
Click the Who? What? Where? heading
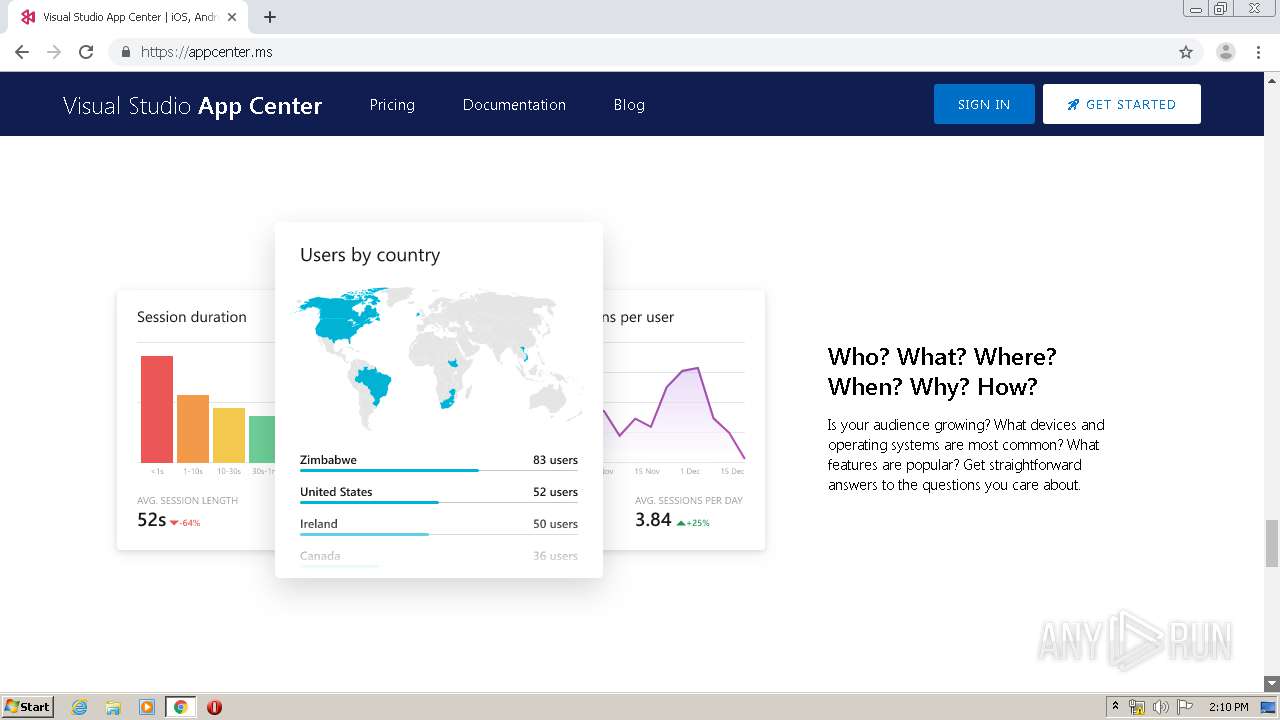click(x=942, y=372)
